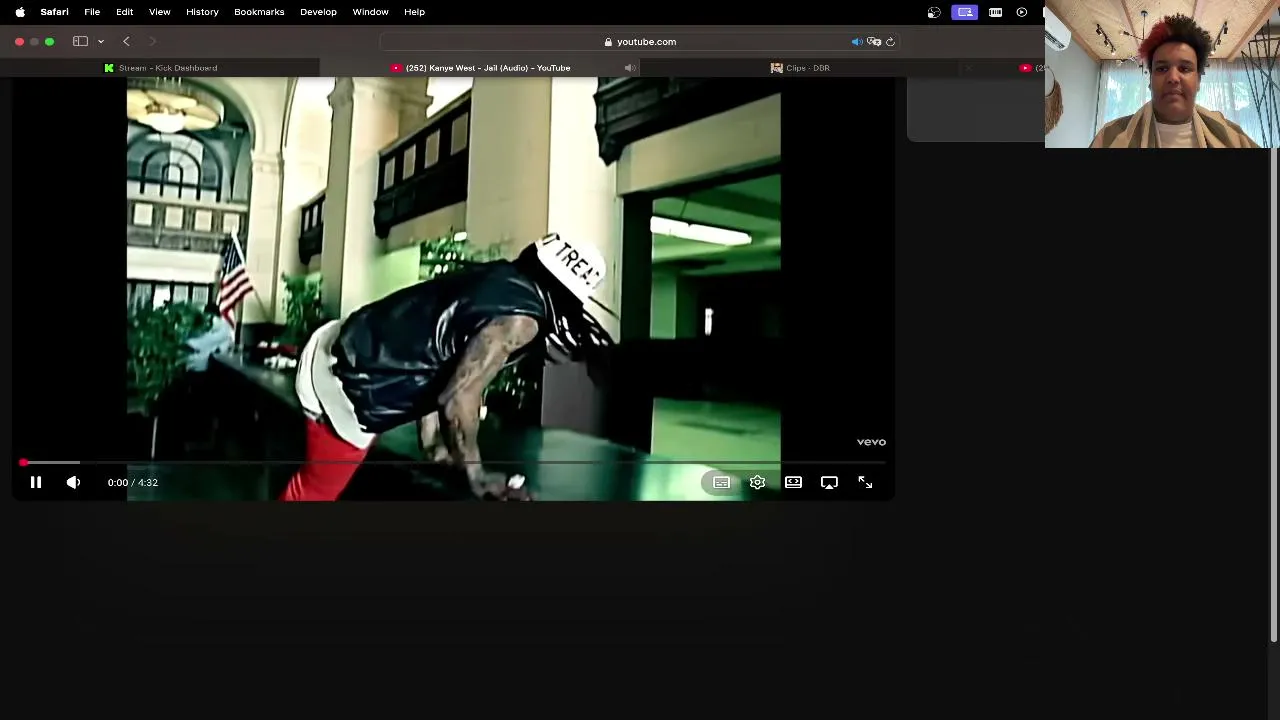The image size is (1280, 720).
Task: Pause the YouTube video
Action: (36, 482)
